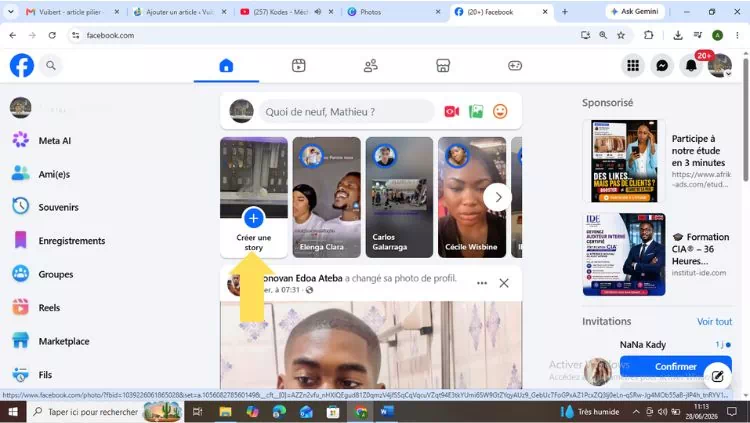This screenshot has width=750, height=423.
Task: Open the Marketplace storefront icon in top navigation
Action: [443, 66]
